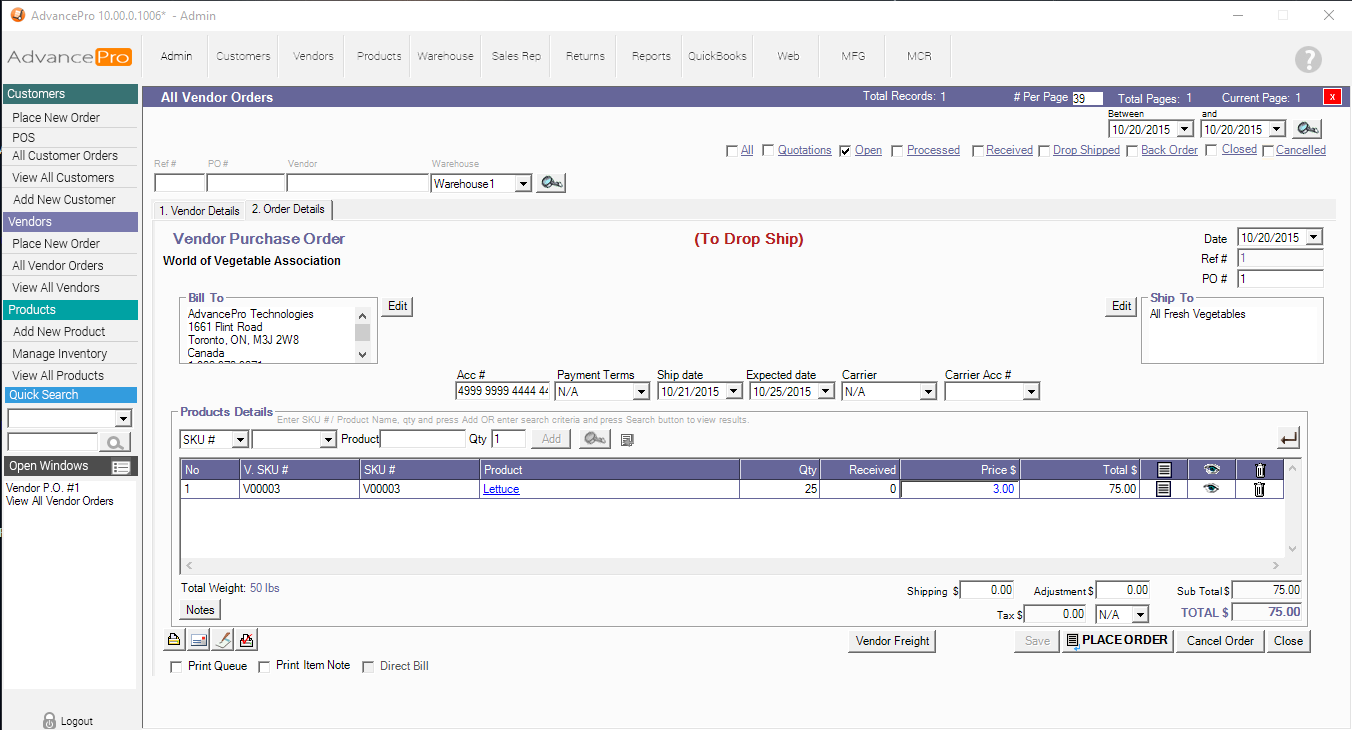1352x730 pixels.
Task: Open the Reports menu
Action: 651,56
